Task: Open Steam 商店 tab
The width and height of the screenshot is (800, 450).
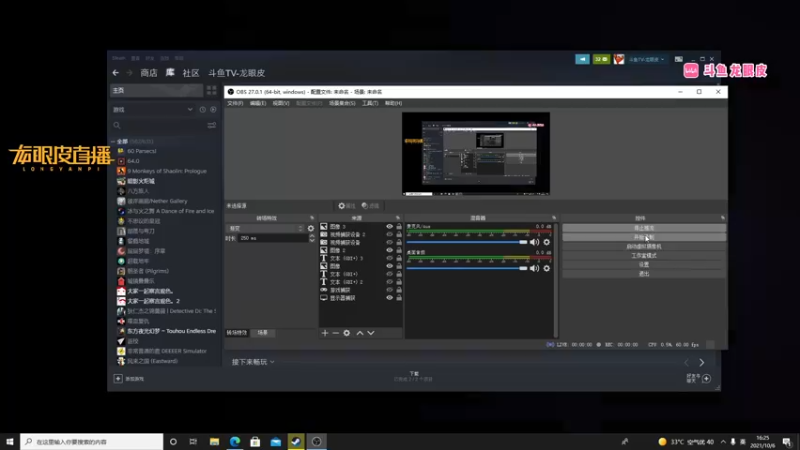Action: [149, 73]
